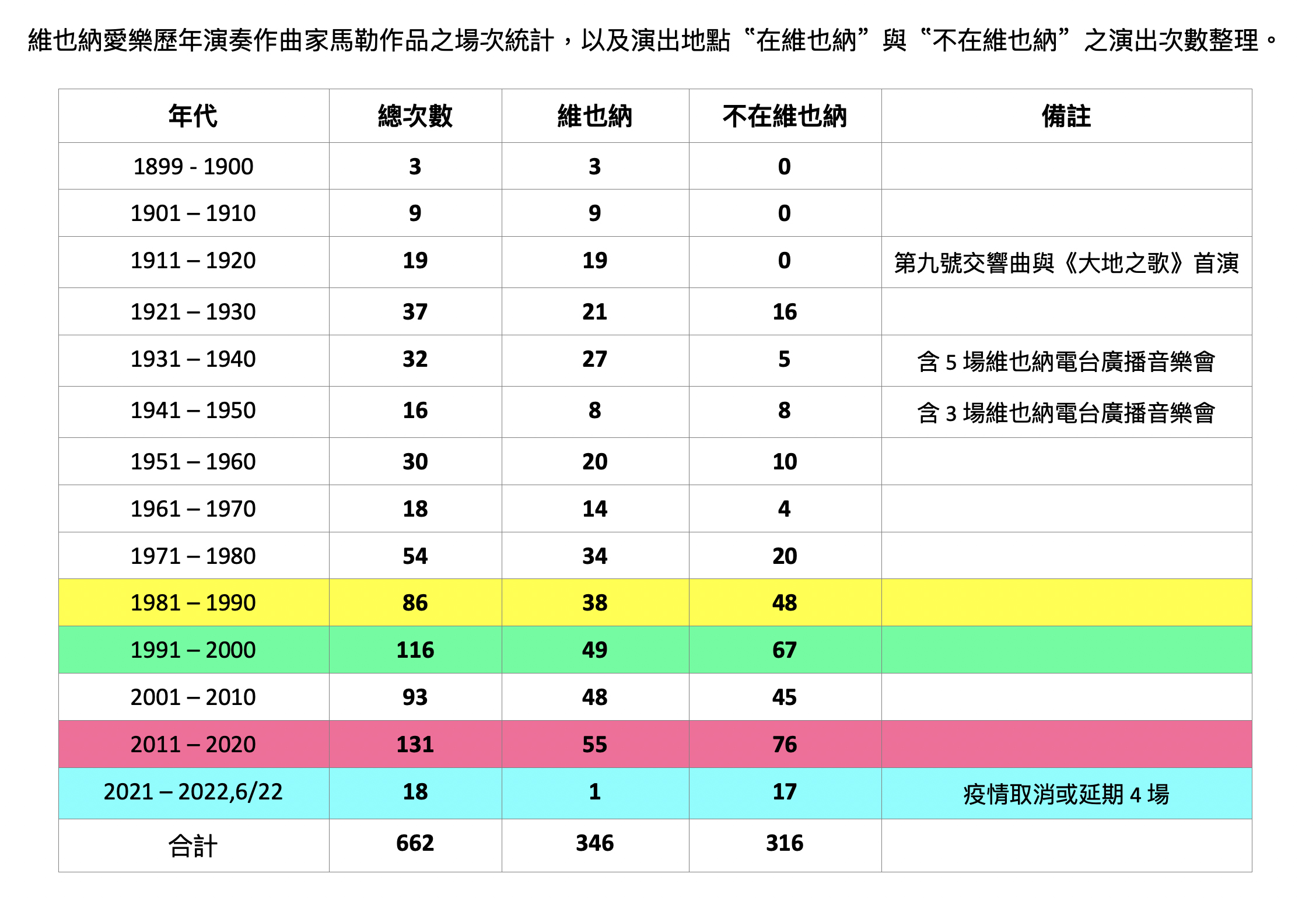Select the 合計 row label
Image resolution: width=1316 pixels, height=898 pixels.
tap(193, 845)
